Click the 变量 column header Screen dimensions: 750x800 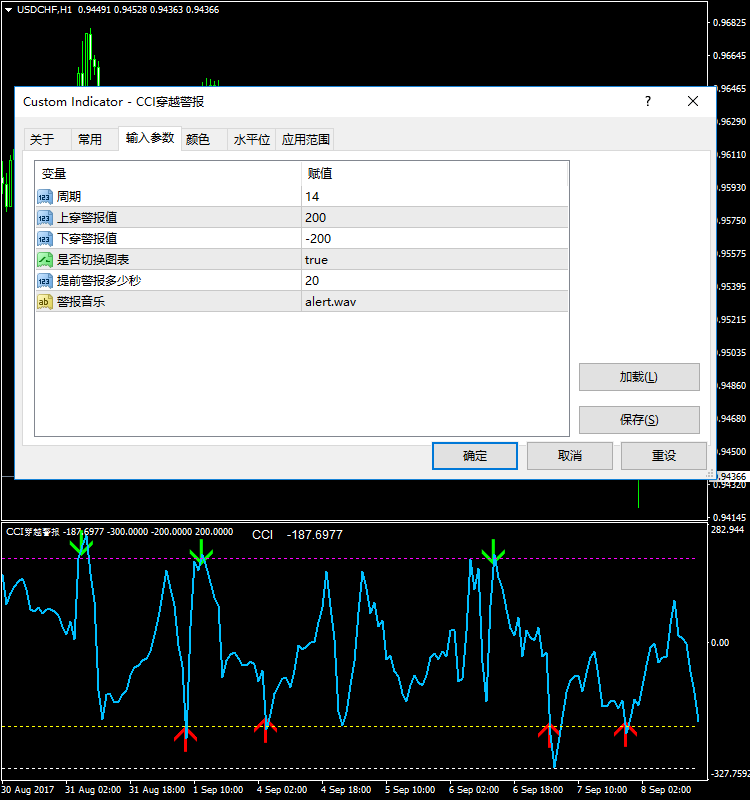[x=168, y=174]
